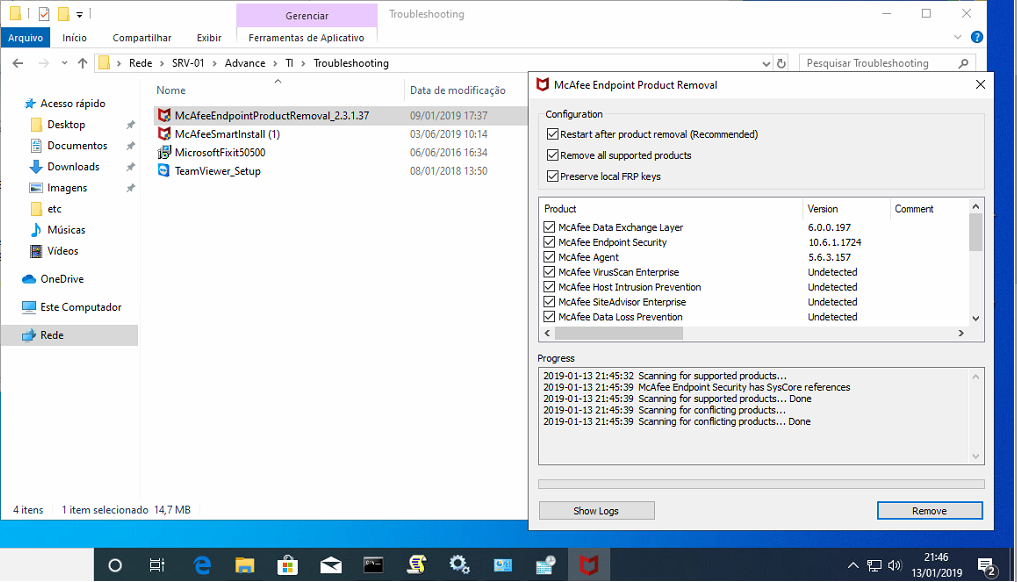Toggle Remove all supported products checkbox
The height and width of the screenshot is (582, 1017).
(x=553, y=155)
